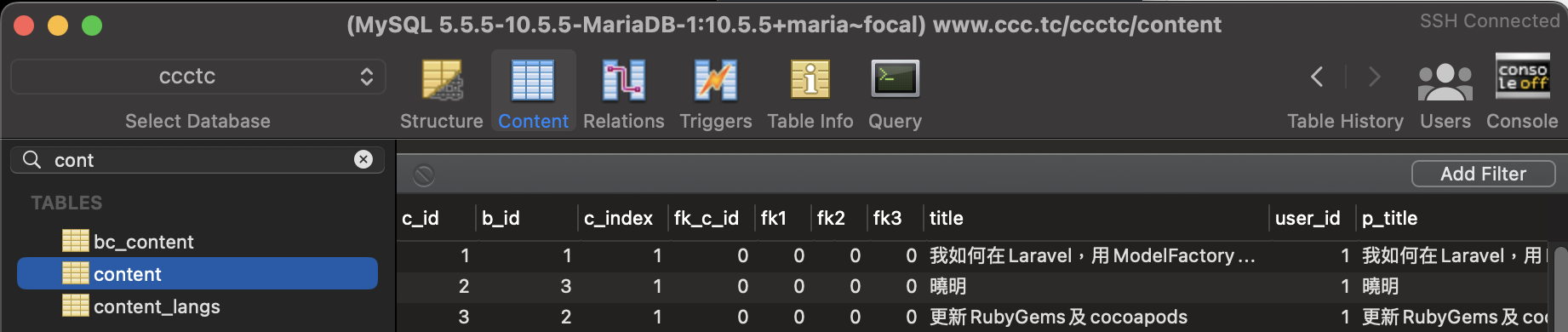
Task: Clear the table search field
Action: [363, 159]
